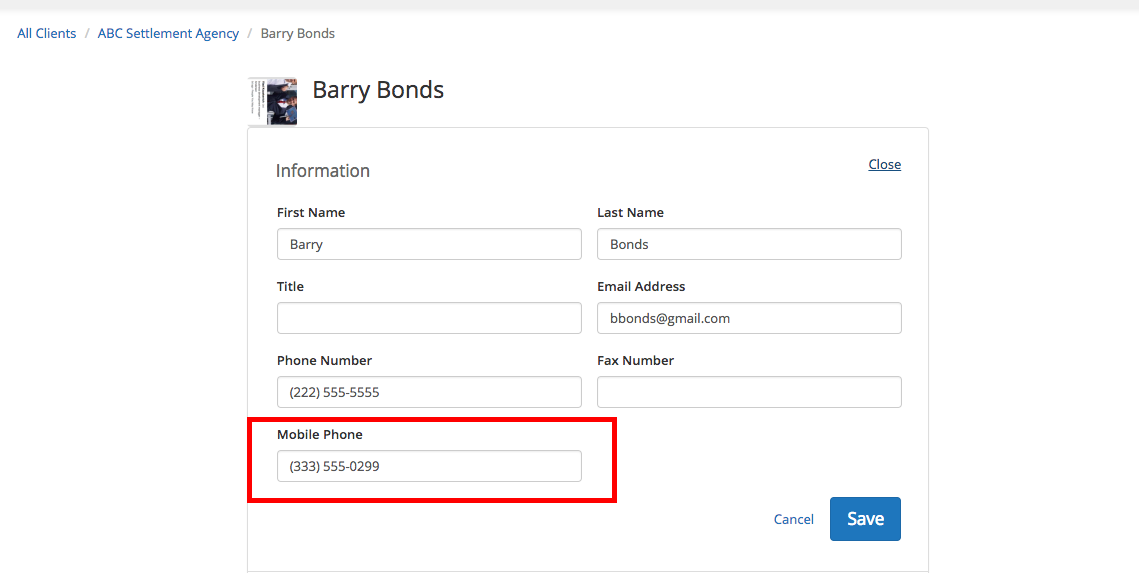Go to ABC Settlement Agency breadcrumb
This screenshot has height=573, width=1139.
click(x=168, y=34)
